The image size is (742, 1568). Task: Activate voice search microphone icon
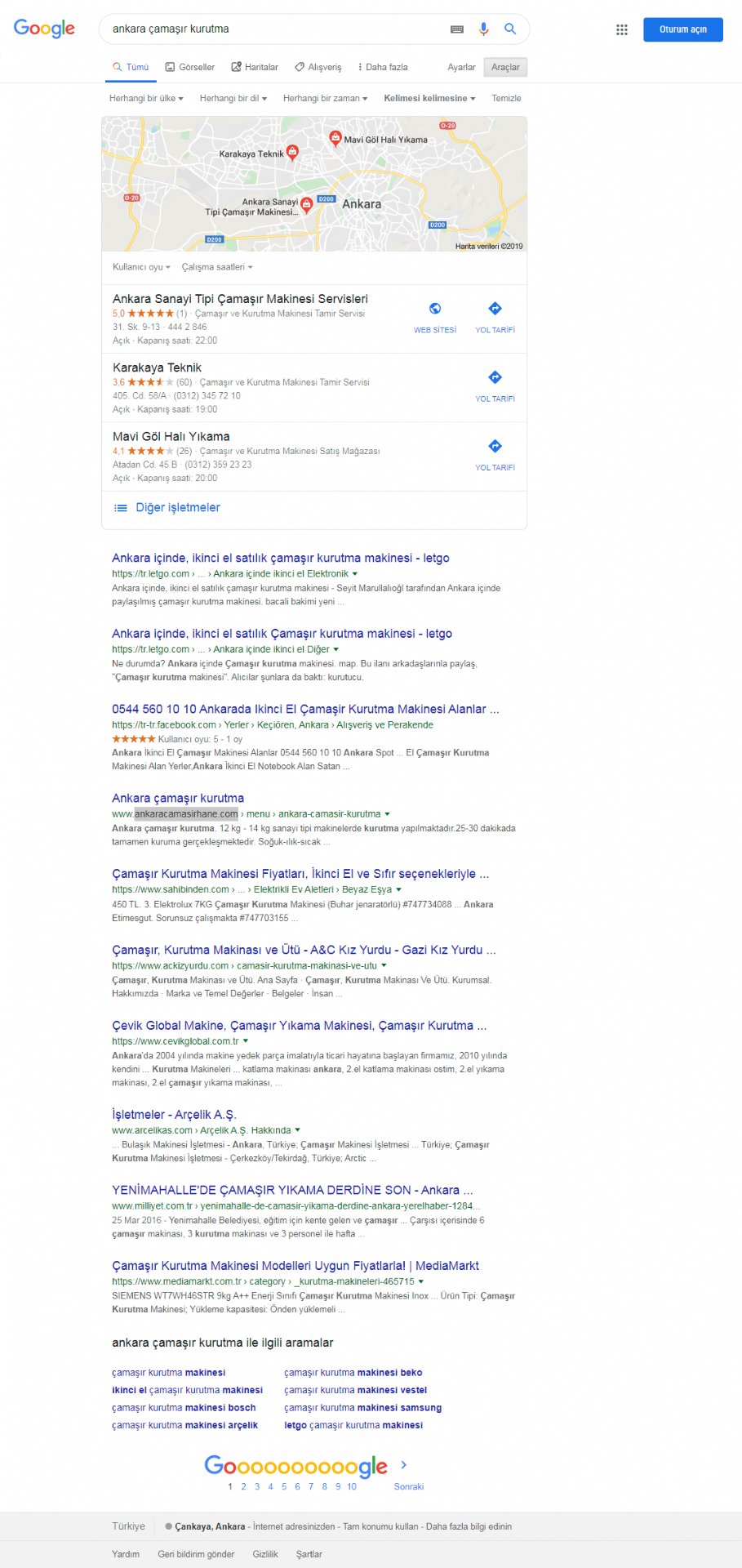pos(483,29)
